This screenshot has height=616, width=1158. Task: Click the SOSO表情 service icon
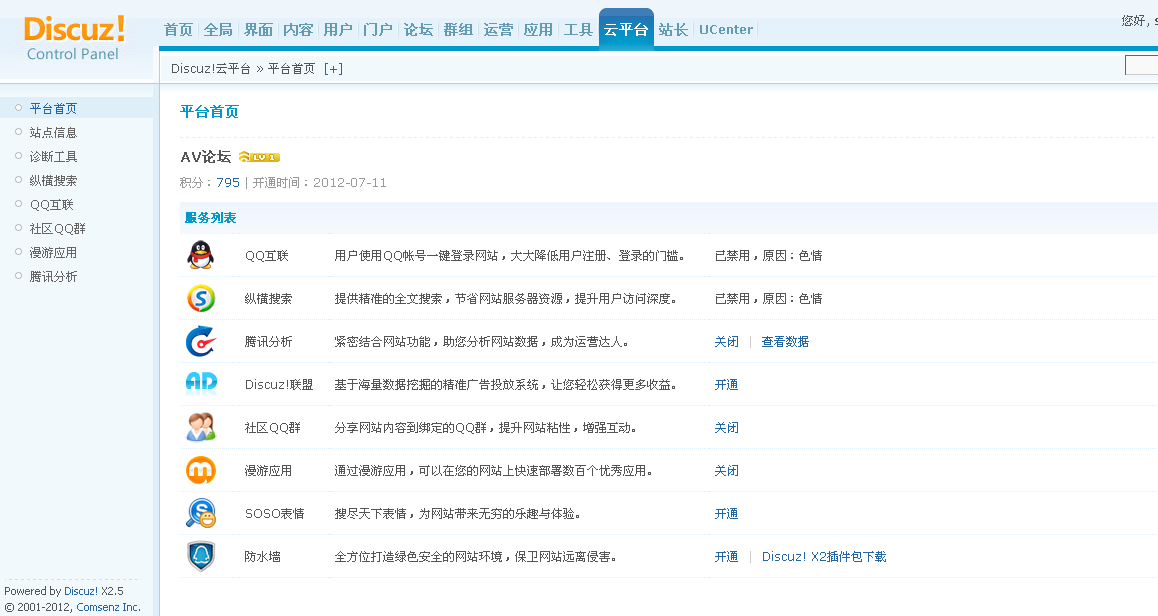click(201, 513)
